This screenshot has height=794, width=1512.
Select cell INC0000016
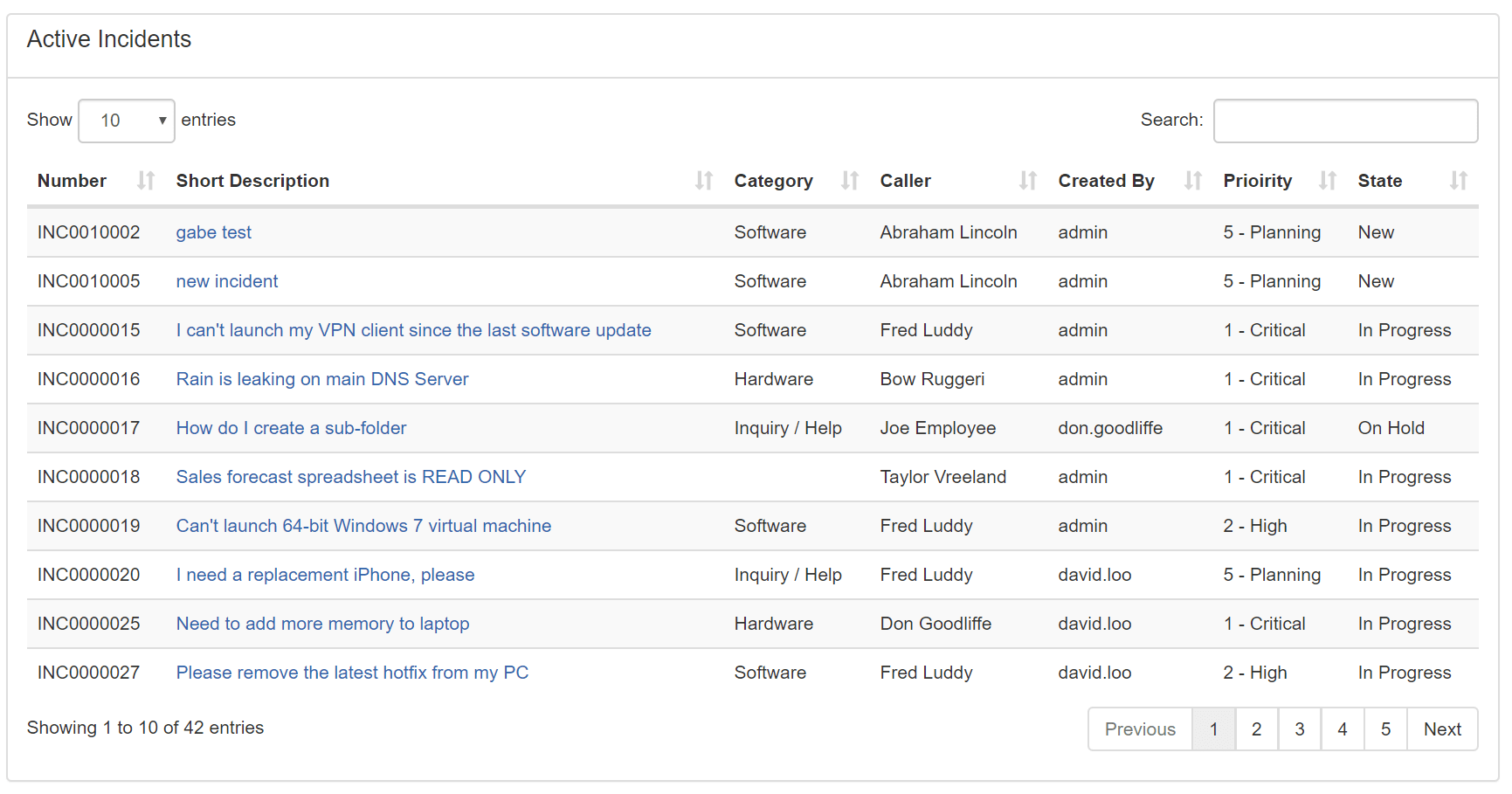89,379
